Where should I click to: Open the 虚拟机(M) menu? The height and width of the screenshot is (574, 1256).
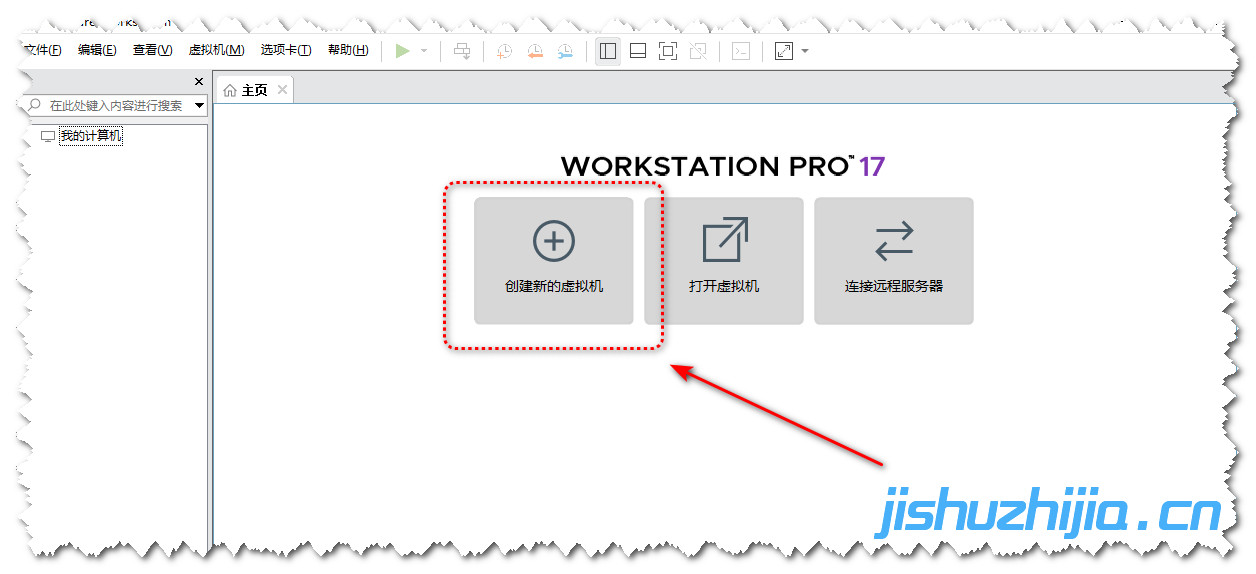pos(216,50)
